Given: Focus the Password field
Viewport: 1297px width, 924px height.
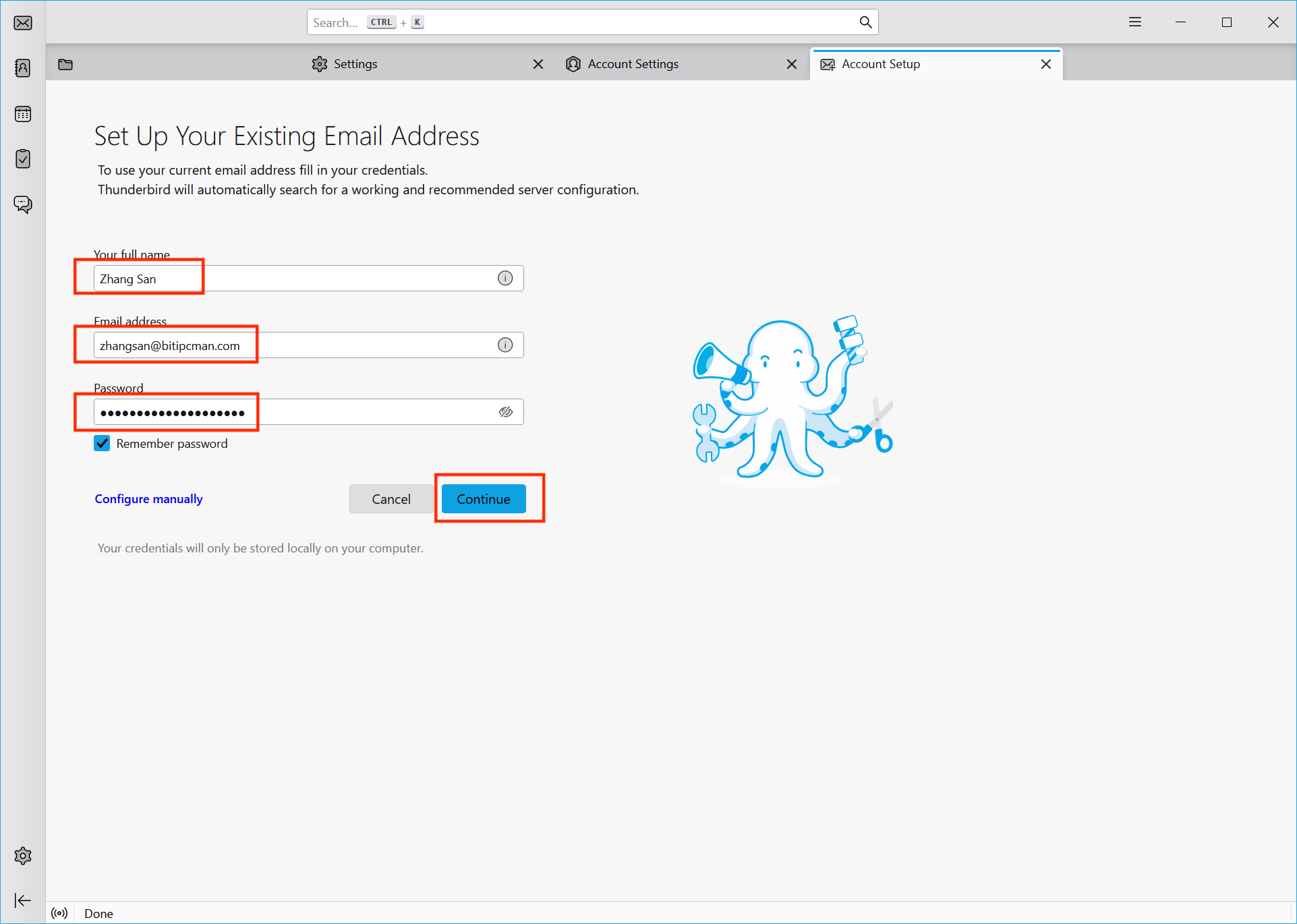Looking at the screenshot, I should 308,411.
